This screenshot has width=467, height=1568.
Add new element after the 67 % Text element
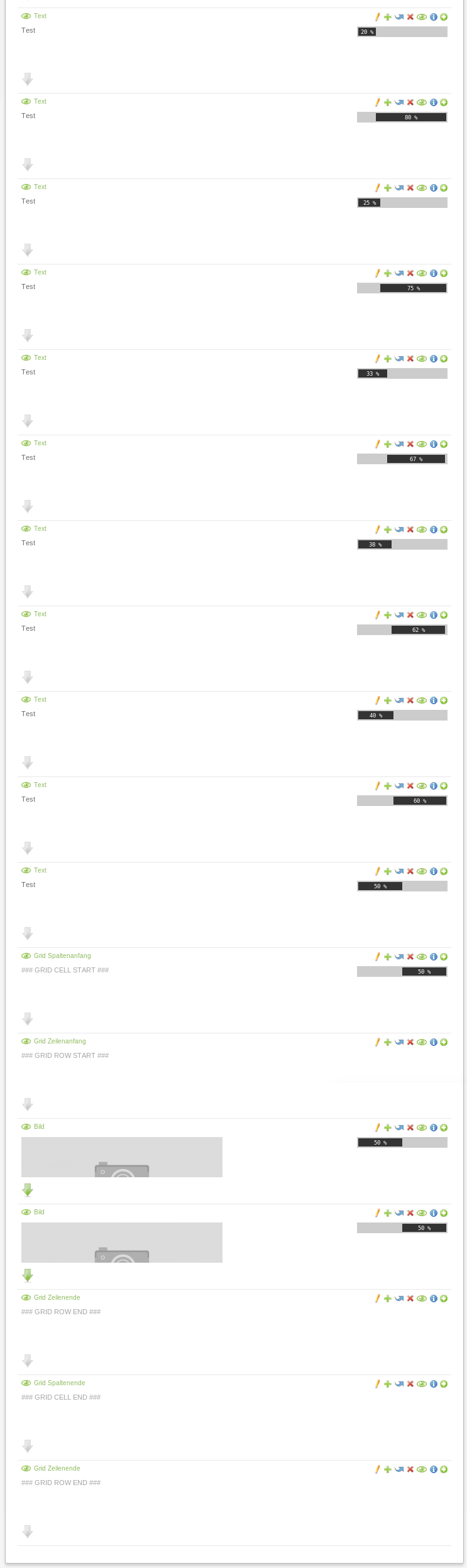[444, 444]
